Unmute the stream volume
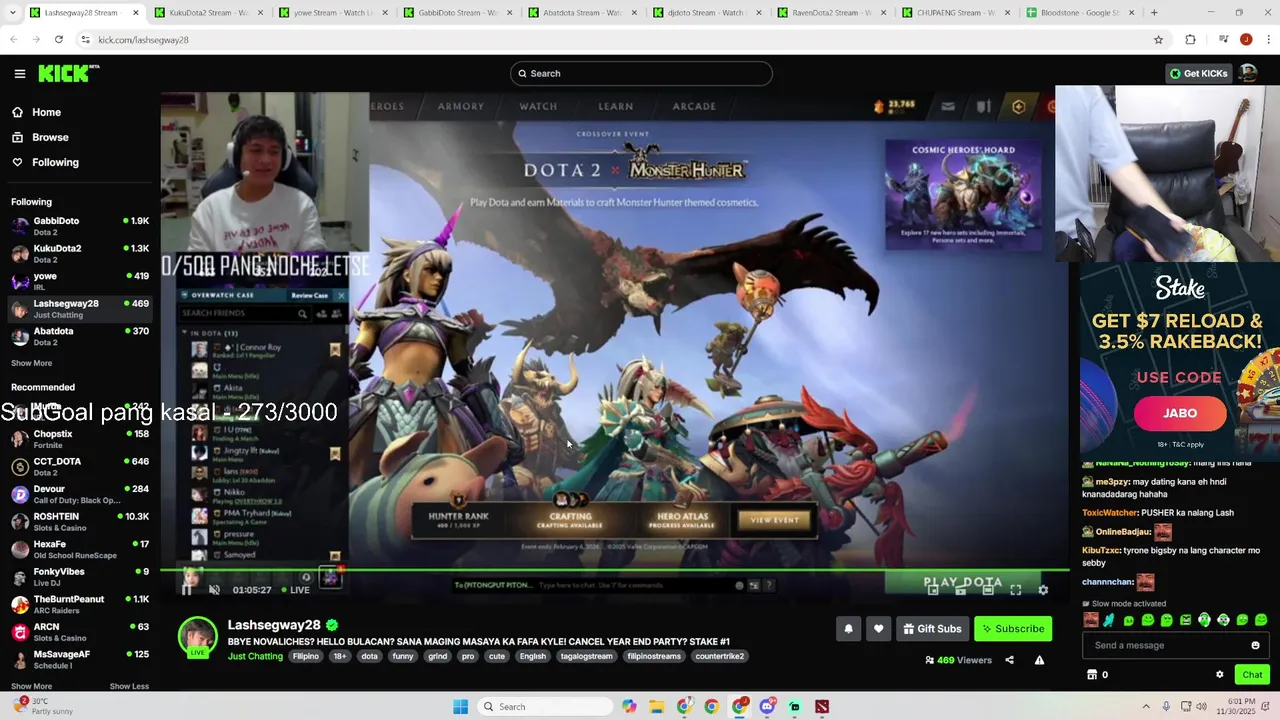Image resolution: width=1280 pixels, height=720 pixels. tap(214, 589)
